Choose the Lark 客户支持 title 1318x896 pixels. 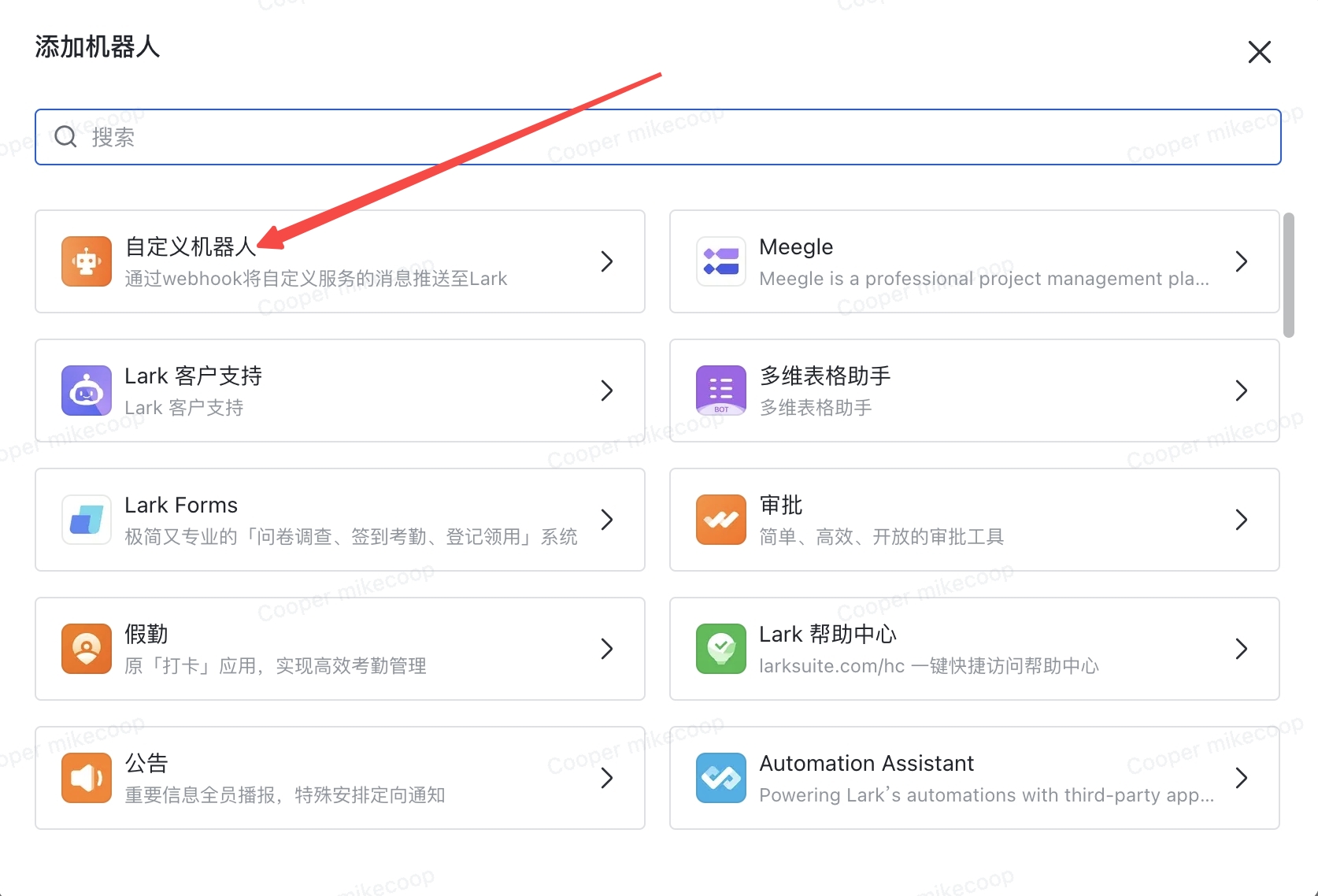193,376
